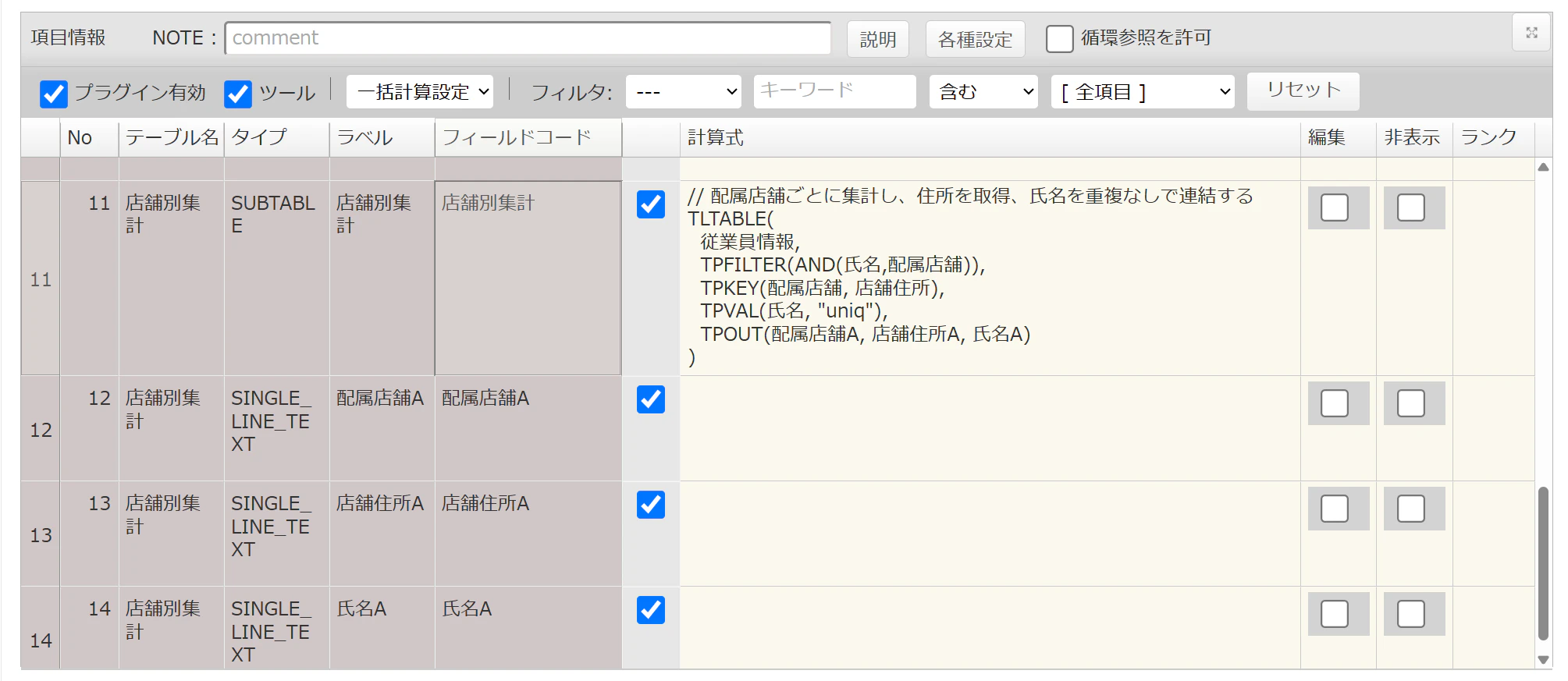Click the 店舗別集計 field code cell
Screen dimensions: 1568x681
(x=528, y=278)
